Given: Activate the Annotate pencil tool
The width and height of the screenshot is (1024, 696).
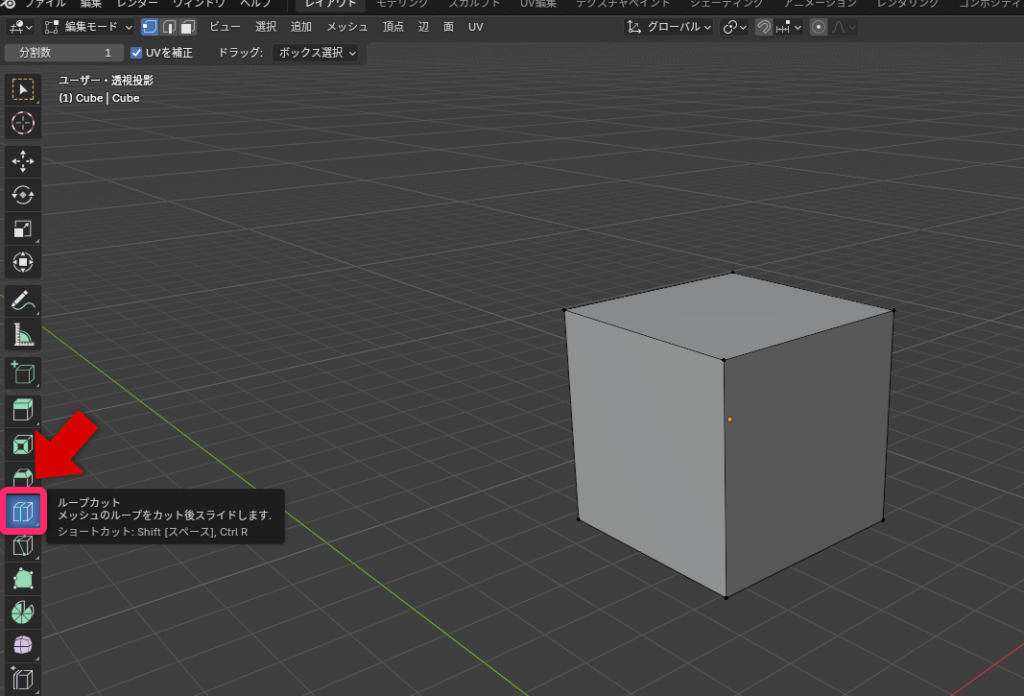Looking at the screenshot, I should click(x=23, y=300).
